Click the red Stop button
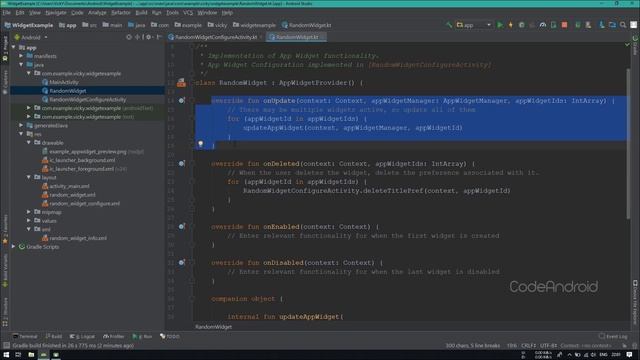 (564, 25)
